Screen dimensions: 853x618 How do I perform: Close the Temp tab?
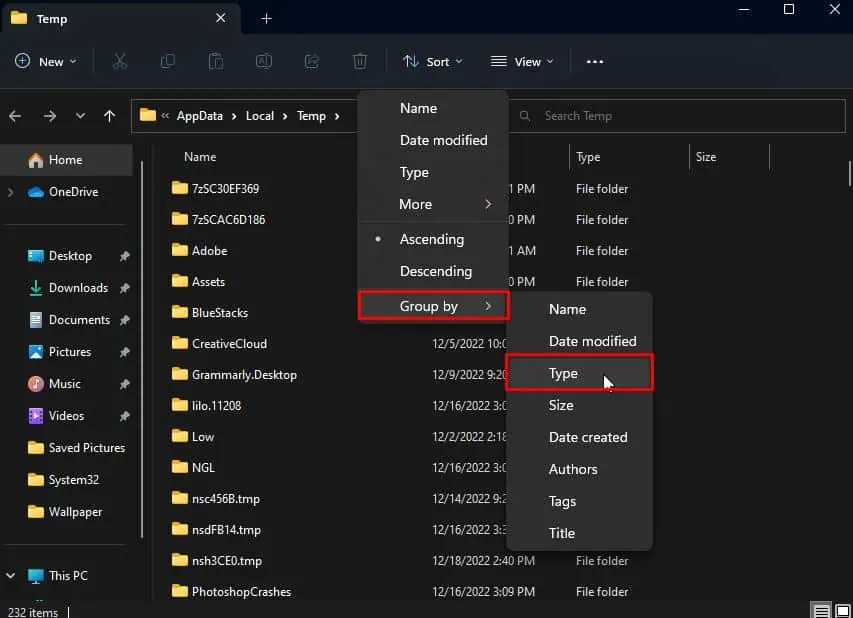220,18
